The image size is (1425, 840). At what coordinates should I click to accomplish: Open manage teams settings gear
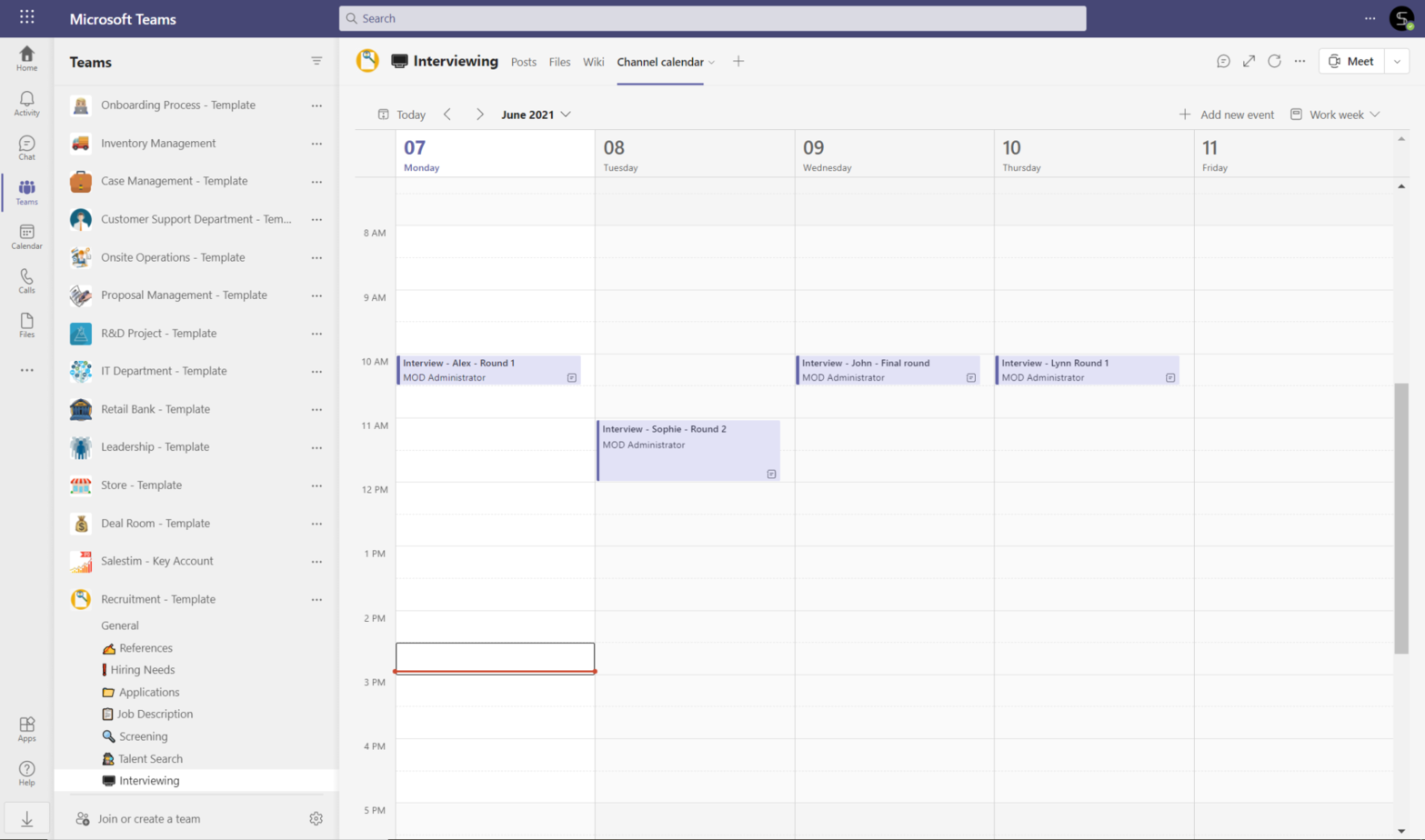click(316, 819)
